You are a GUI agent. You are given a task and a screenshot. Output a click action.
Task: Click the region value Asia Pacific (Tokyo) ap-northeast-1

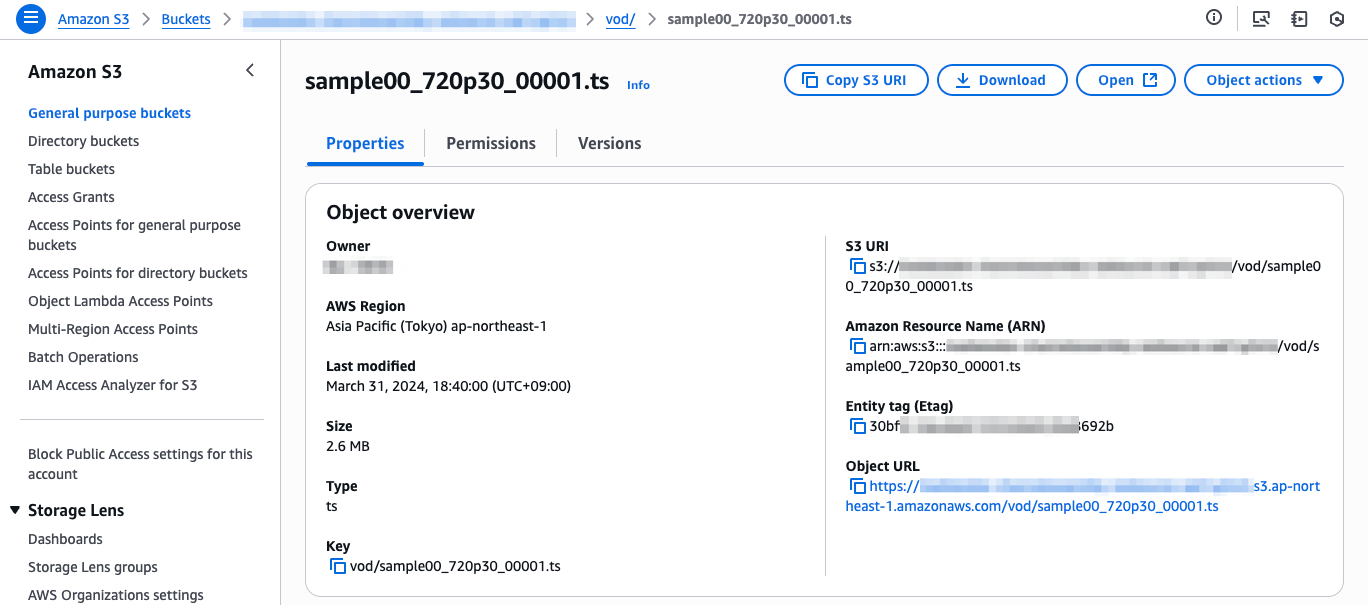pyautogui.click(x=437, y=326)
